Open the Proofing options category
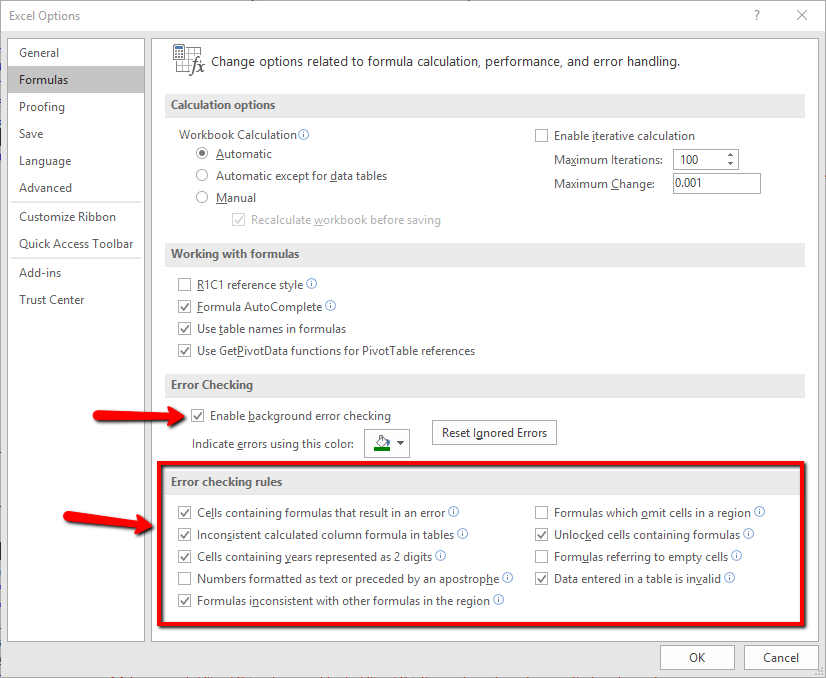 tap(76, 106)
